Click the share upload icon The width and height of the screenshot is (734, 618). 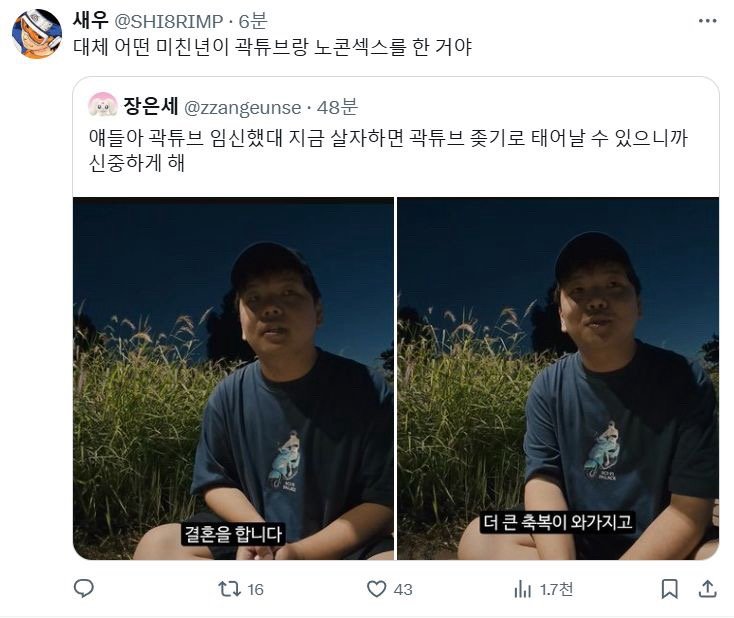(707, 589)
